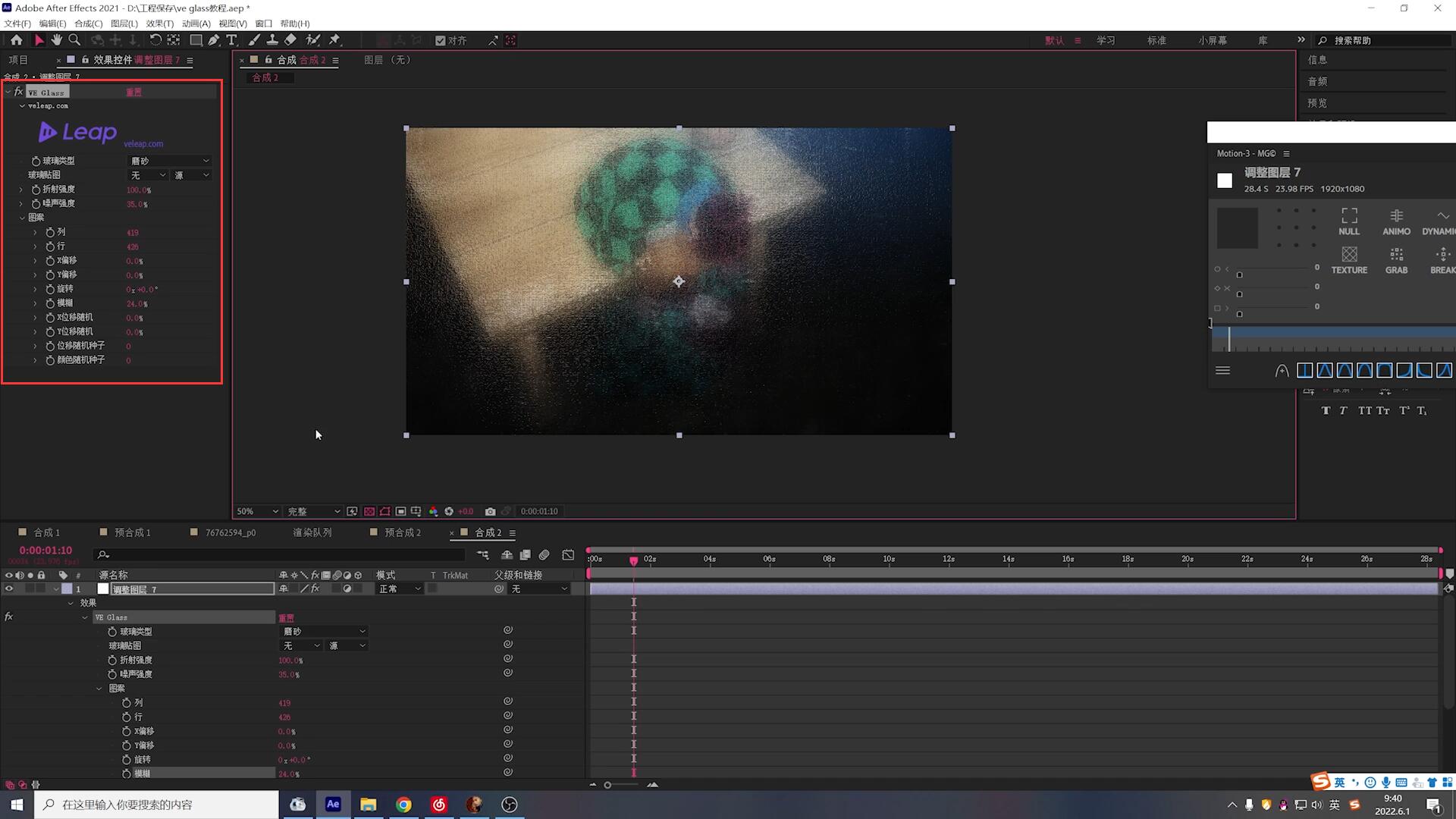Collapse the 效果 group in timeline

(x=71, y=604)
